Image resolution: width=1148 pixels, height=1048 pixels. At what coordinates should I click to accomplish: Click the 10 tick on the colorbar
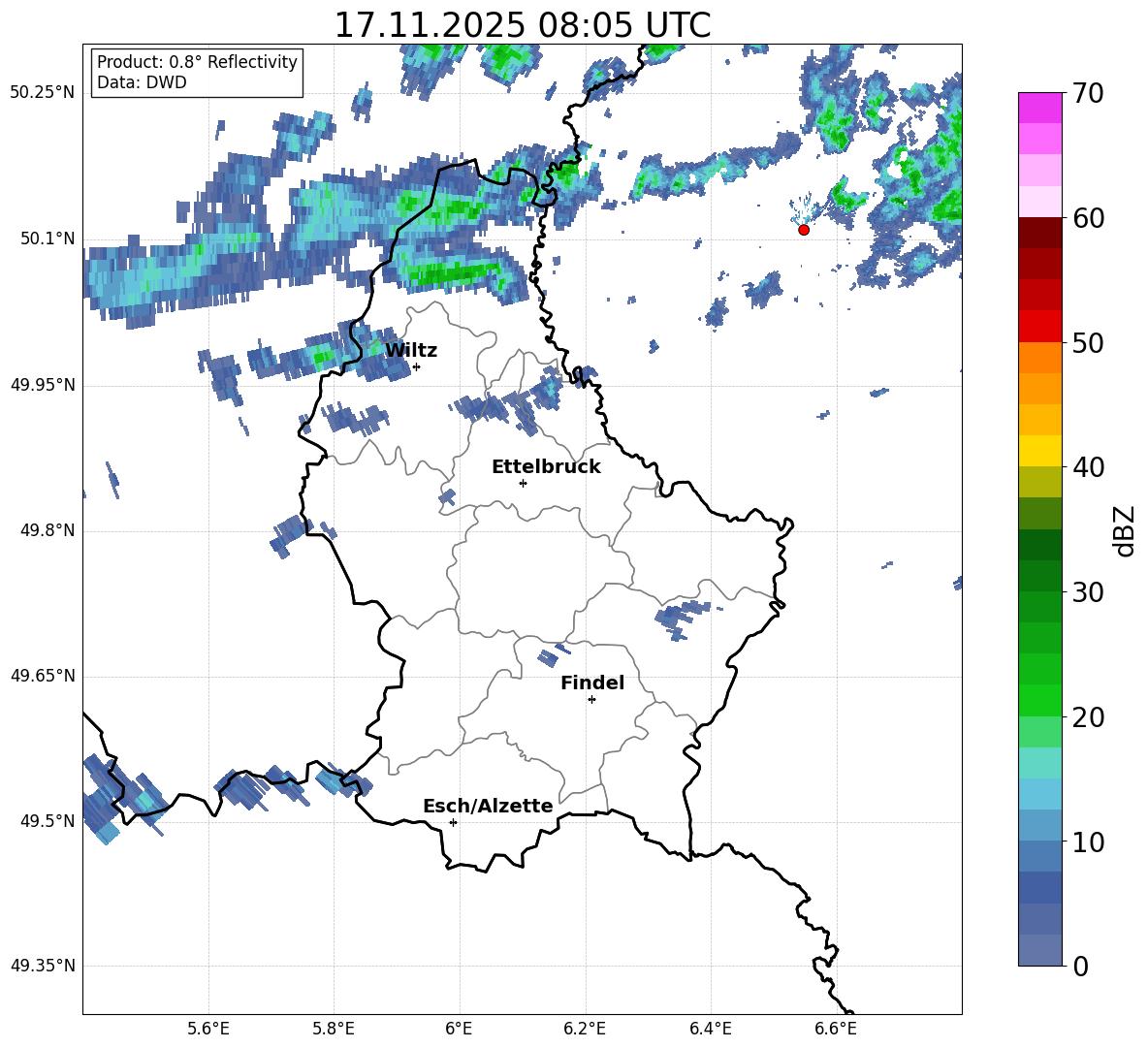click(1088, 842)
